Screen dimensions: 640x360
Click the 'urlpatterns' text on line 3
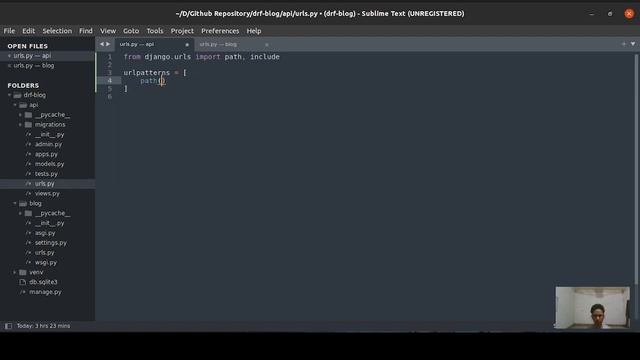point(147,73)
